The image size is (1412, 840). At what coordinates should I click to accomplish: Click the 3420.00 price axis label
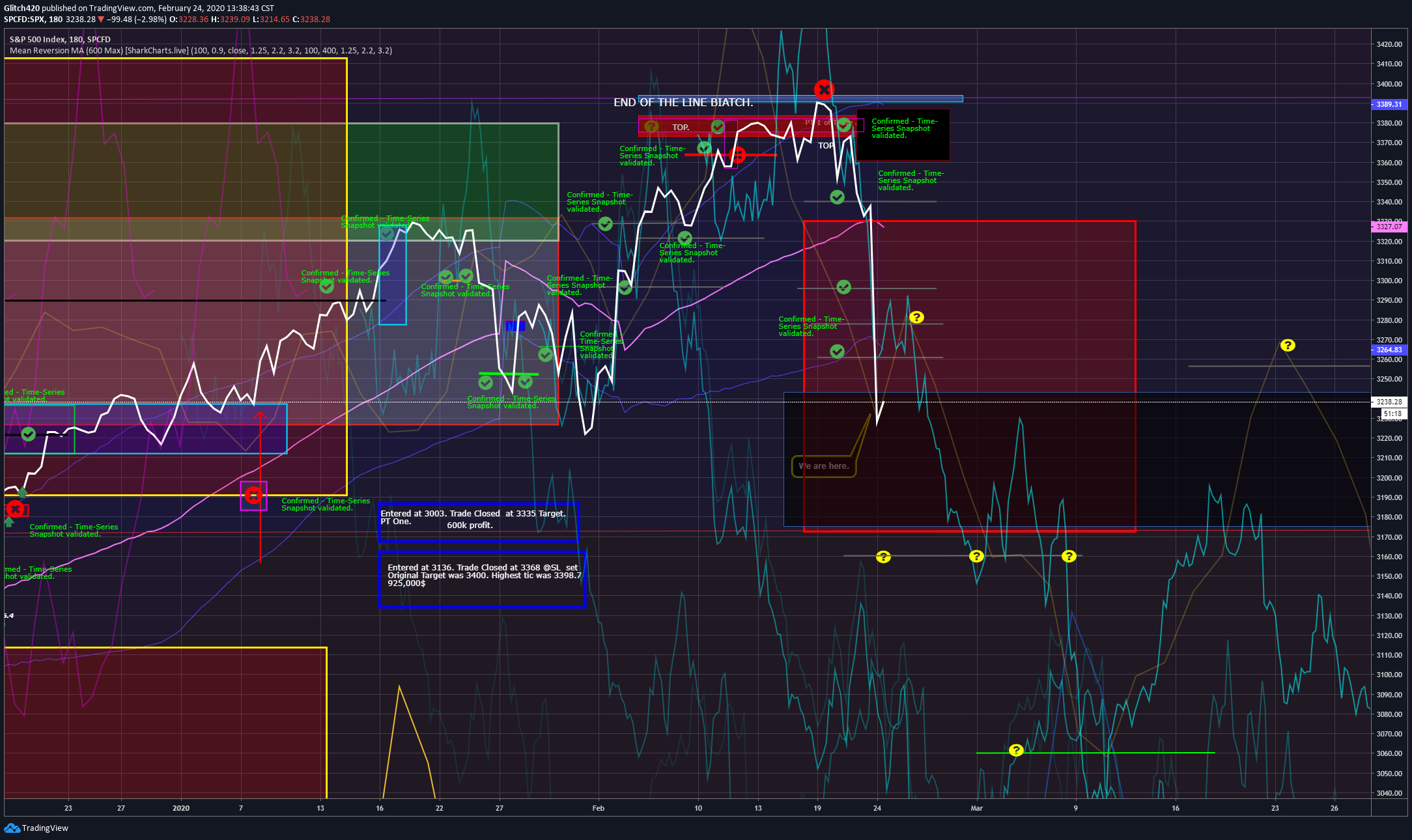tap(1389, 44)
